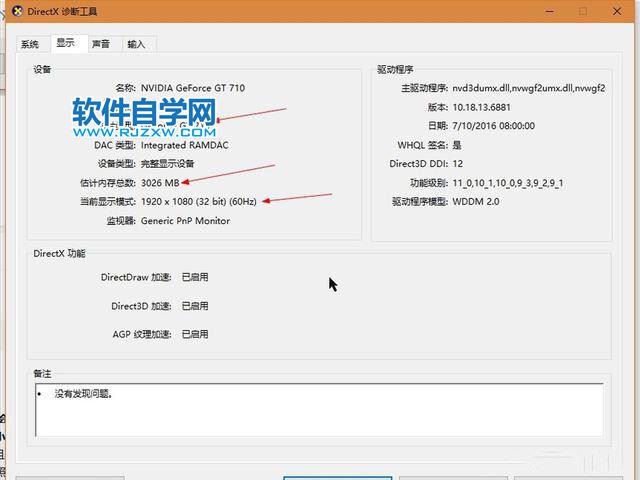The width and height of the screenshot is (640, 480).
Task: Click the device name NVIDIA GeForce GT 710
Action: click(x=193, y=88)
